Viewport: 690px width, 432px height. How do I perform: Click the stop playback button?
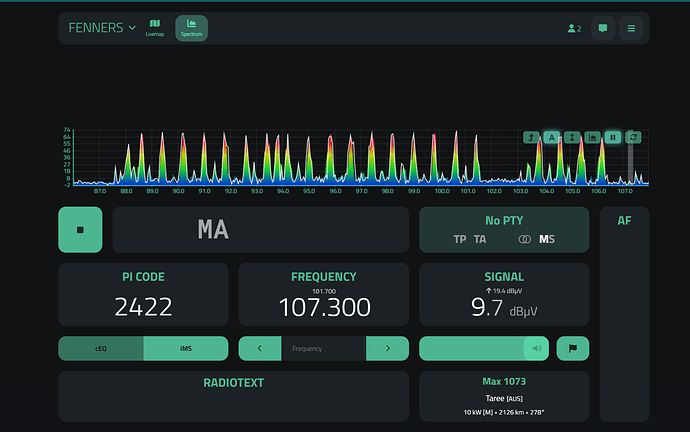click(x=80, y=229)
